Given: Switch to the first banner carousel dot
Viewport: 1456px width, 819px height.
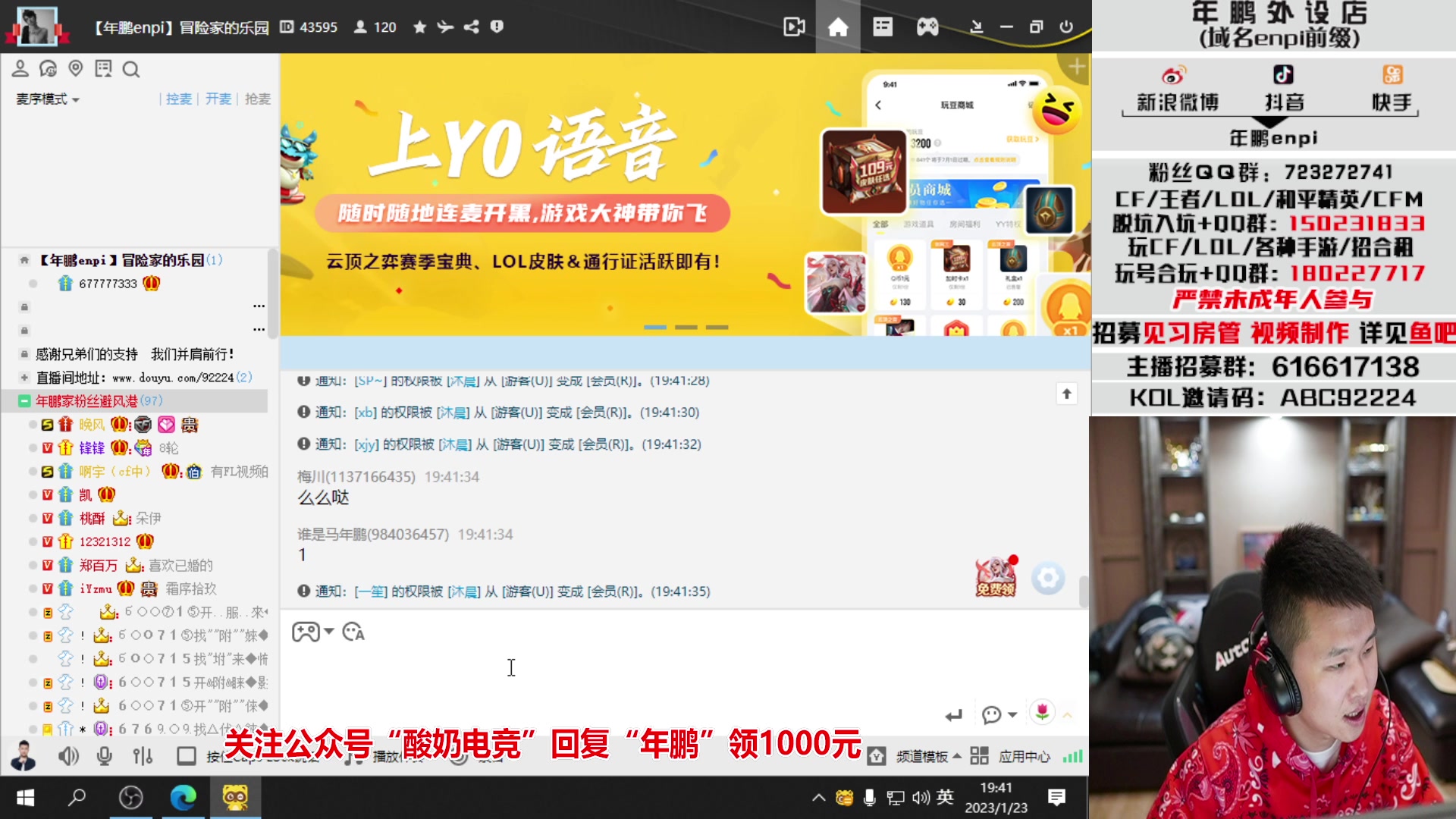Looking at the screenshot, I should pyautogui.click(x=655, y=328).
